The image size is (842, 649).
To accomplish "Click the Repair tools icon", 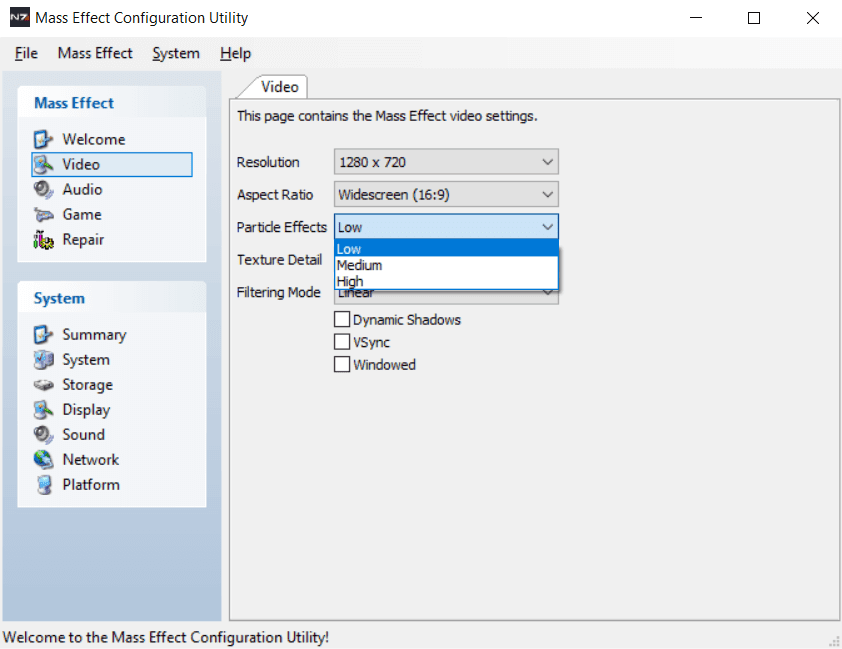I will (43, 239).
